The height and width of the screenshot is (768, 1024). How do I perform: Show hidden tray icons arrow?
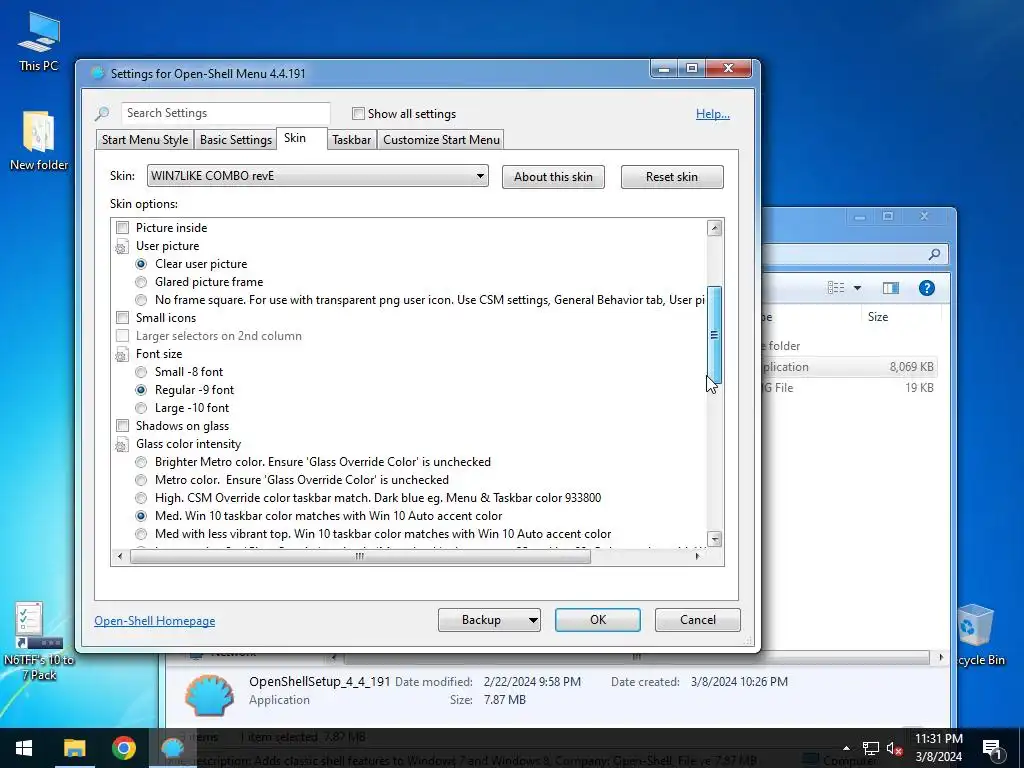click(x=846, y=748)
